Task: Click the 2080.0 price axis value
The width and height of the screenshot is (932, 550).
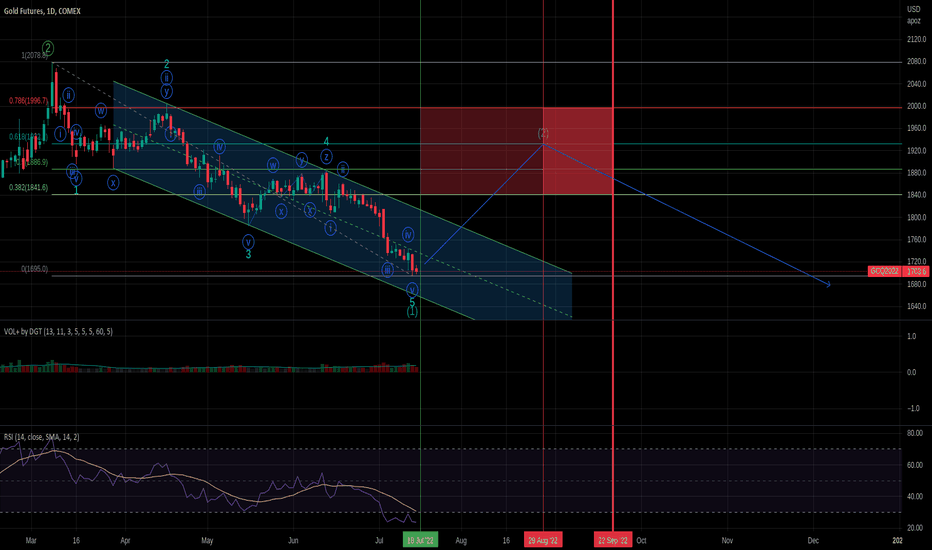Action: point(916,61)
